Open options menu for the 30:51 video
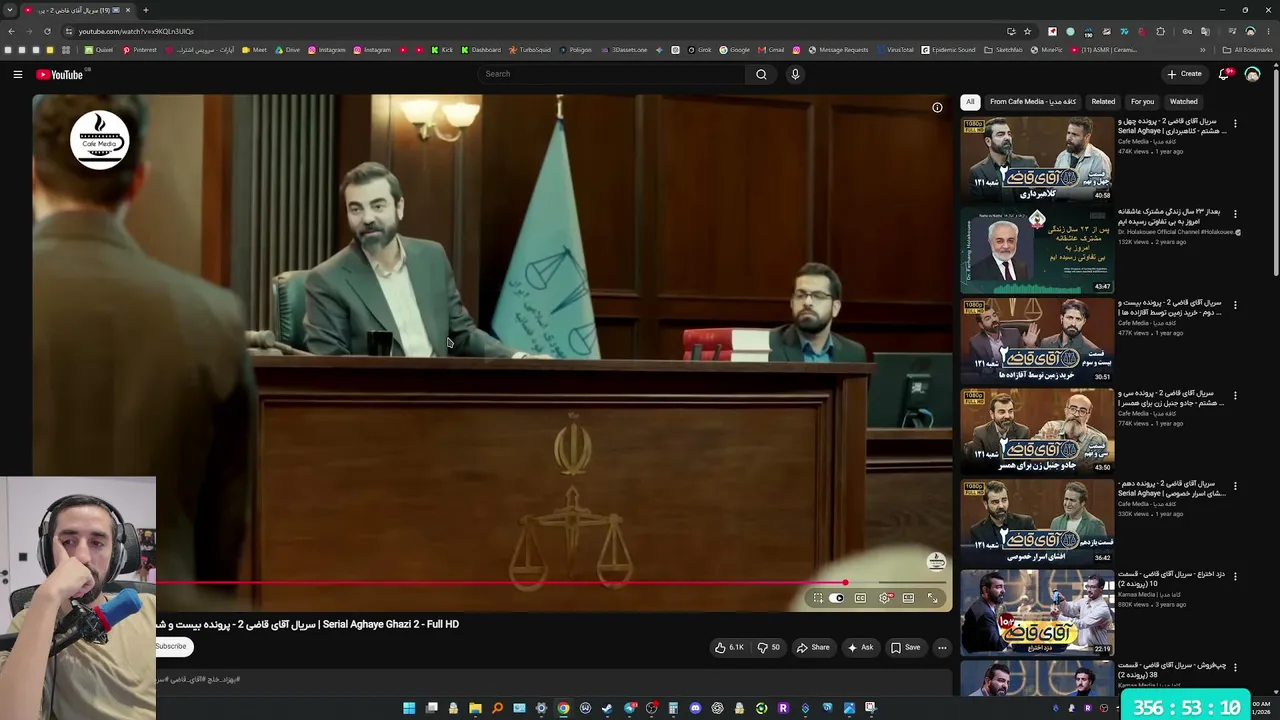1280x720 pixels. [x=1235, y=305]
